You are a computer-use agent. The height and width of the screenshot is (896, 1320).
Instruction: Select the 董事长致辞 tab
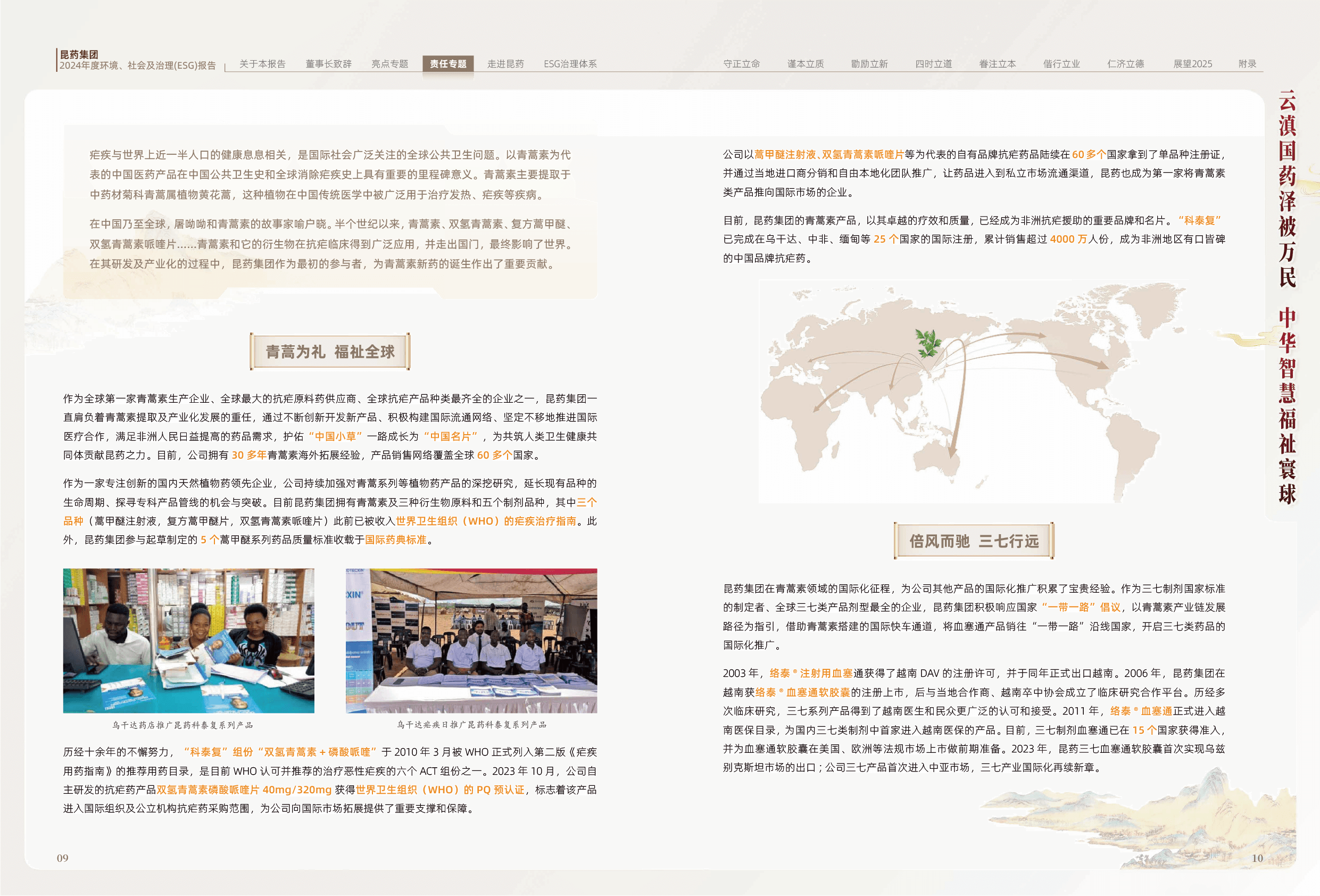pyautogui.click(x=328, y=64)
